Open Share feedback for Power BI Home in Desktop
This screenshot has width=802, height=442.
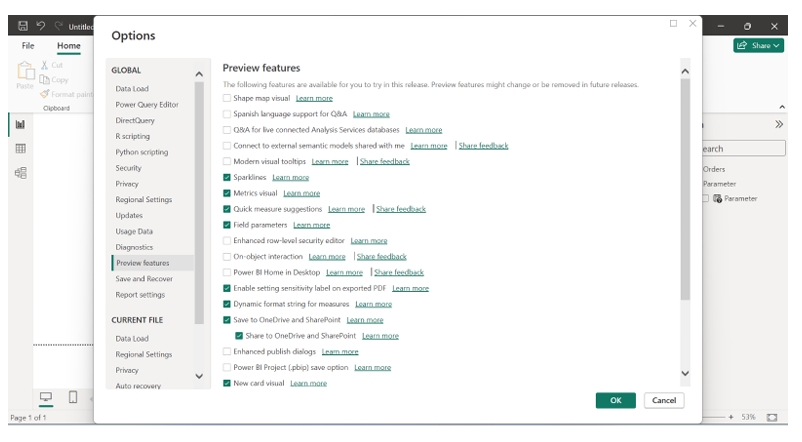coord(399,273)
